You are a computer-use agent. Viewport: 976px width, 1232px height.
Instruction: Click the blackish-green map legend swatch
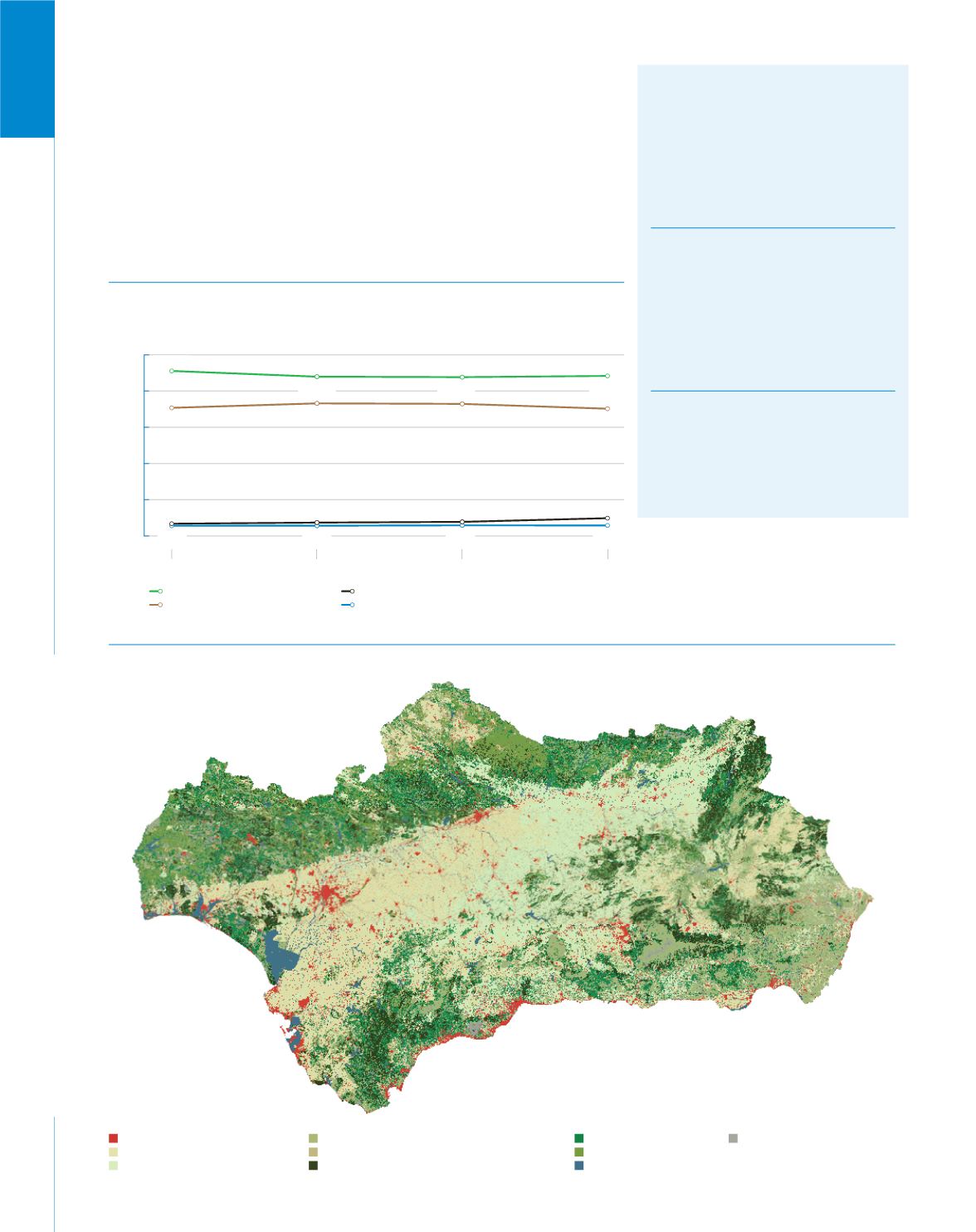tap(313, 1166)
